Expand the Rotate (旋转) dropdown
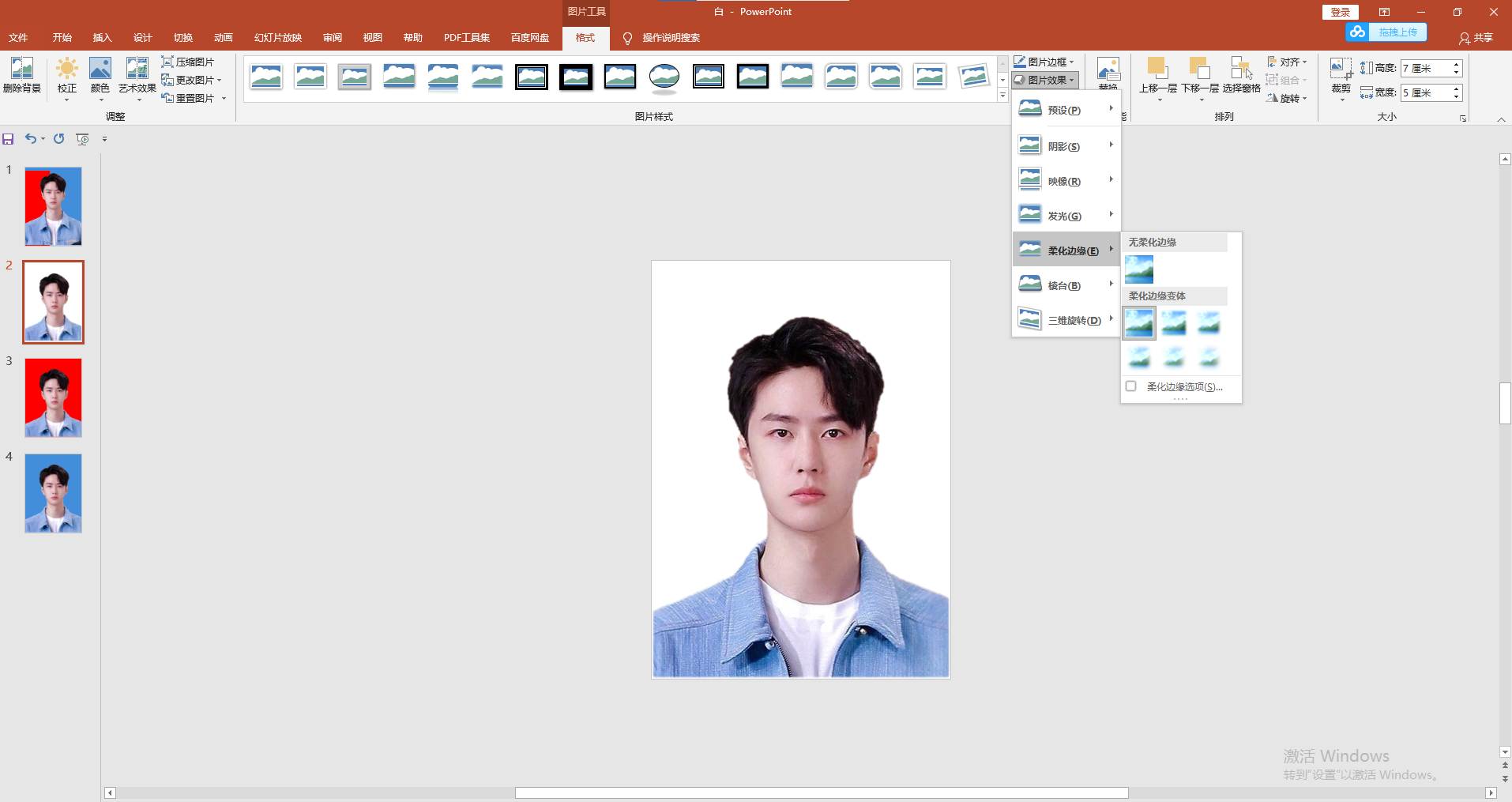This screenshot has width=1512, height=802. (1287, 98)
